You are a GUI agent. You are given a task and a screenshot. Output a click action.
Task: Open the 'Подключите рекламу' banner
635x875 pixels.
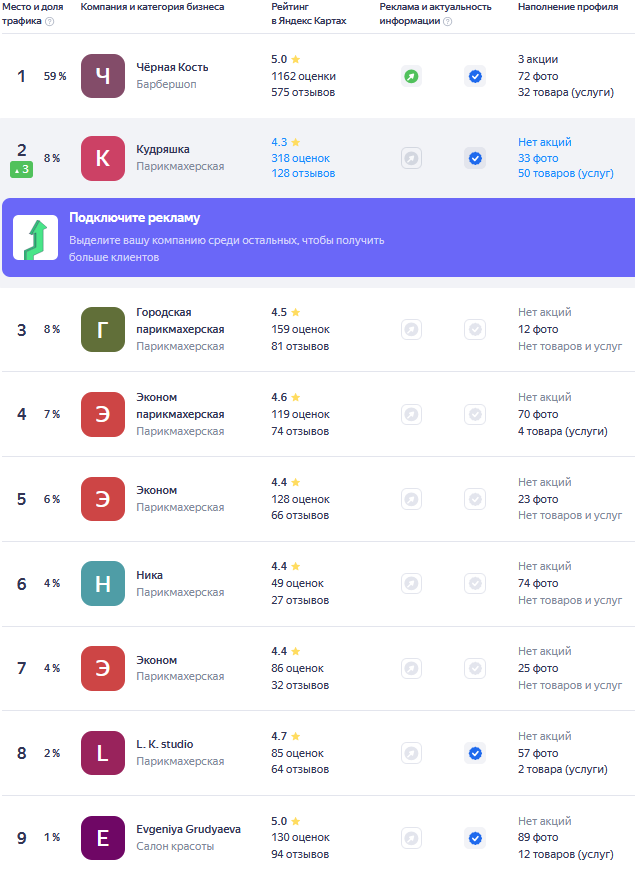tap(319, 238)
